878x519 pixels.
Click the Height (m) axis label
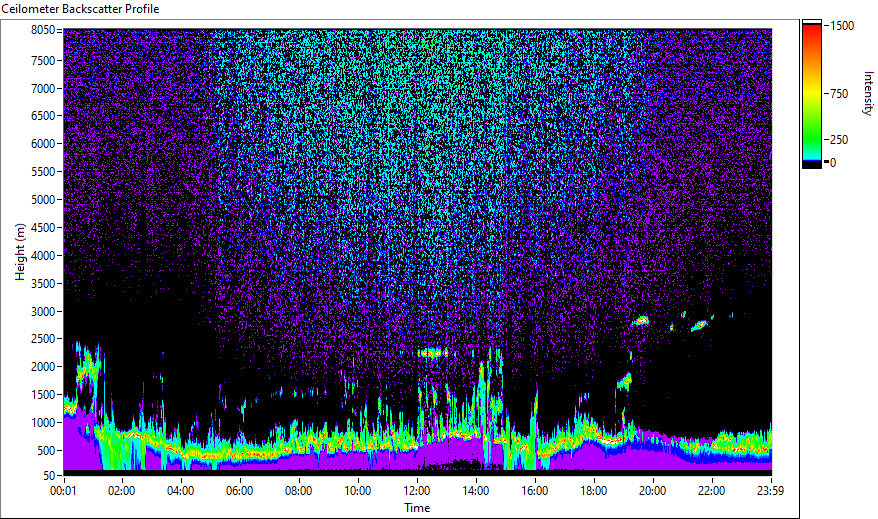pyautogui.click(x=20, y=252)
